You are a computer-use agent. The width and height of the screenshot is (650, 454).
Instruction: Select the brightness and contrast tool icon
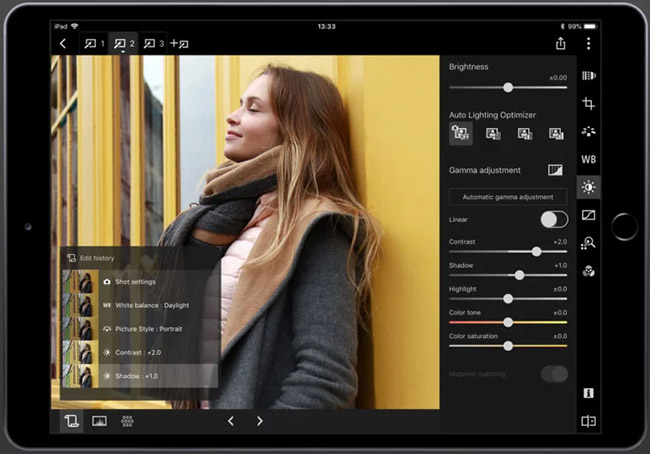click(589, 187)
